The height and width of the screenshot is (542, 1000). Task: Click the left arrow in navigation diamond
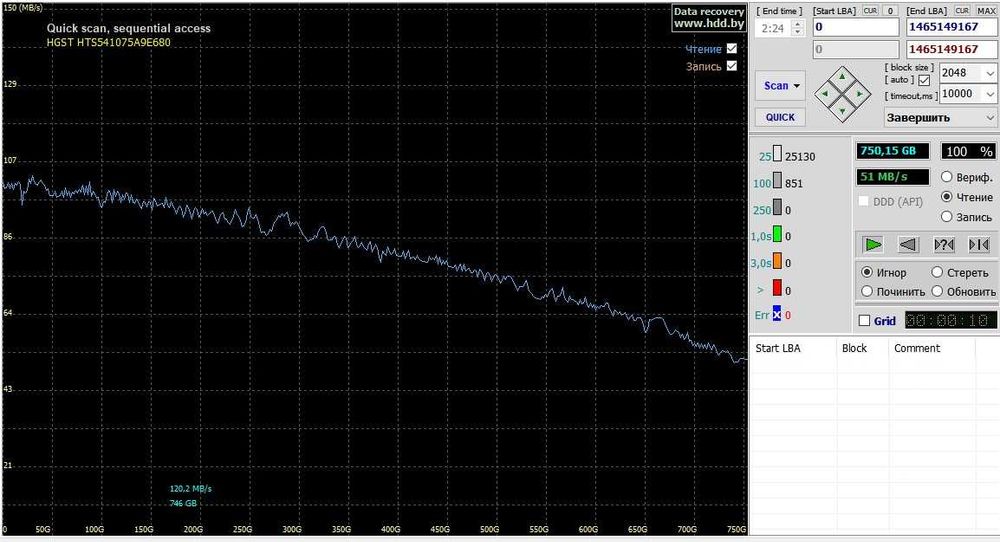(825, 94)
